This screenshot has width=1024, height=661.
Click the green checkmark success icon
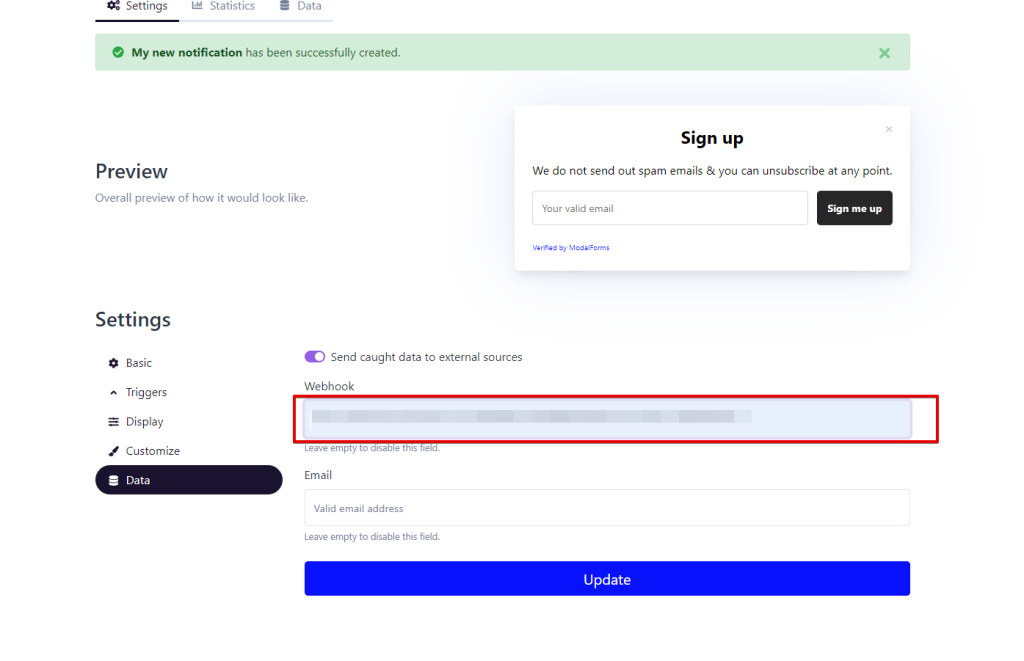118,52
